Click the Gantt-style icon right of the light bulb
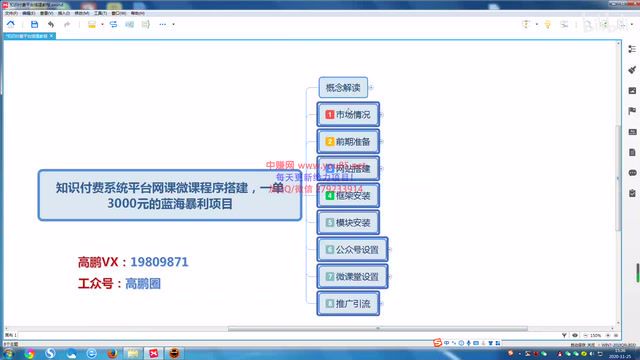Screen dimensions: 640x360 click(x=564, y=24)
